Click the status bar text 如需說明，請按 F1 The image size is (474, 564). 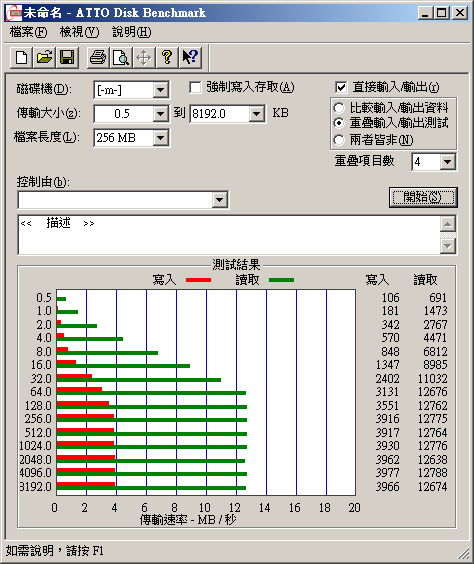[55, 551]
